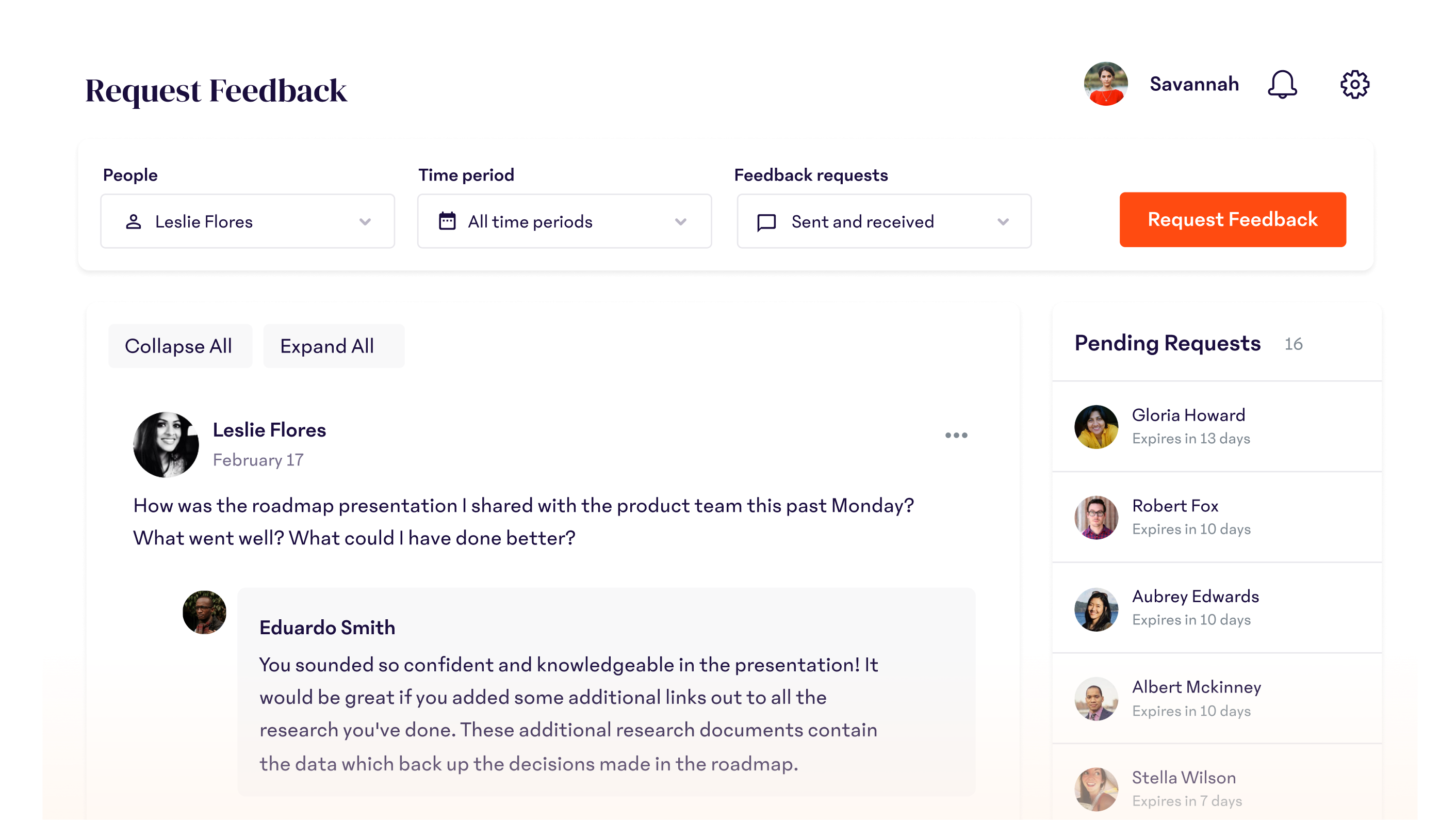The image size is (1456, 820).
Task: Click Savannah's profile avatar
Action: (1106, 84)
